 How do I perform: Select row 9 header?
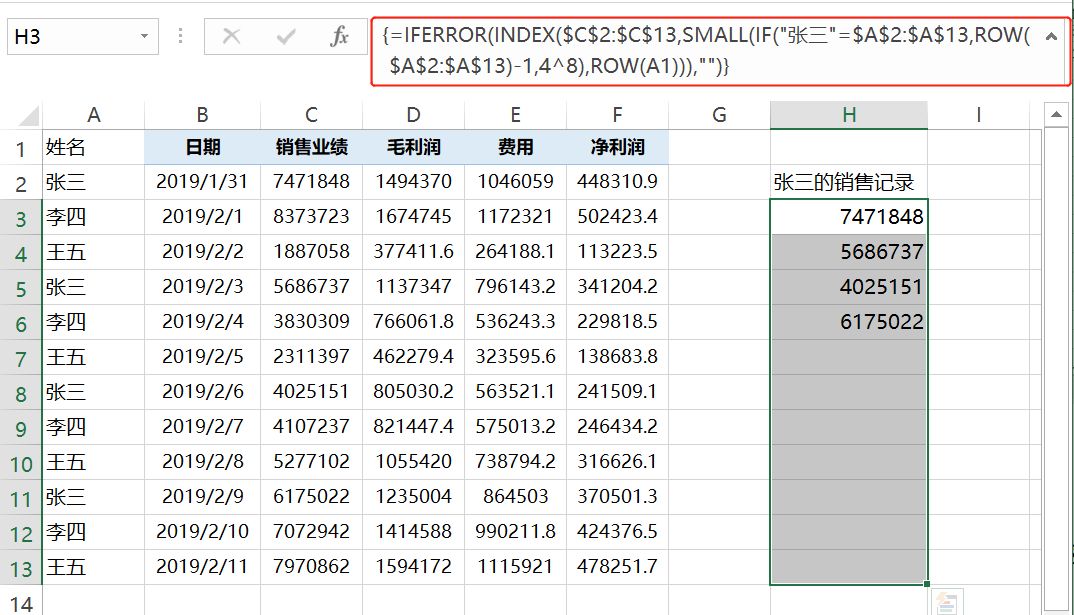click(x=21, y=428)
